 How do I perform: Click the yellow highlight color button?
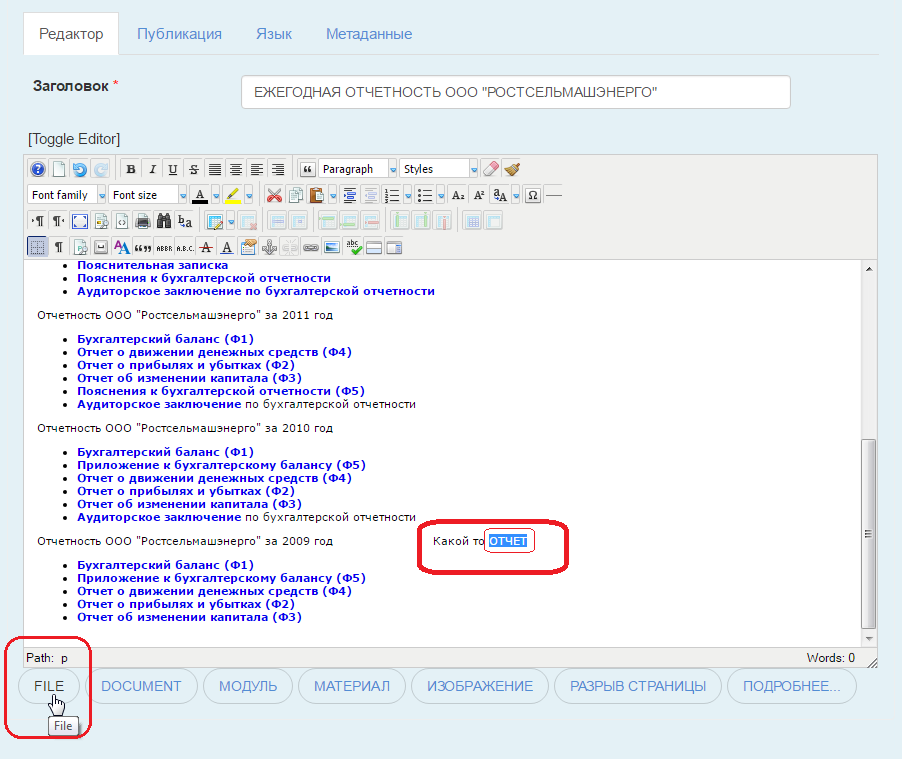click(232, 196)
